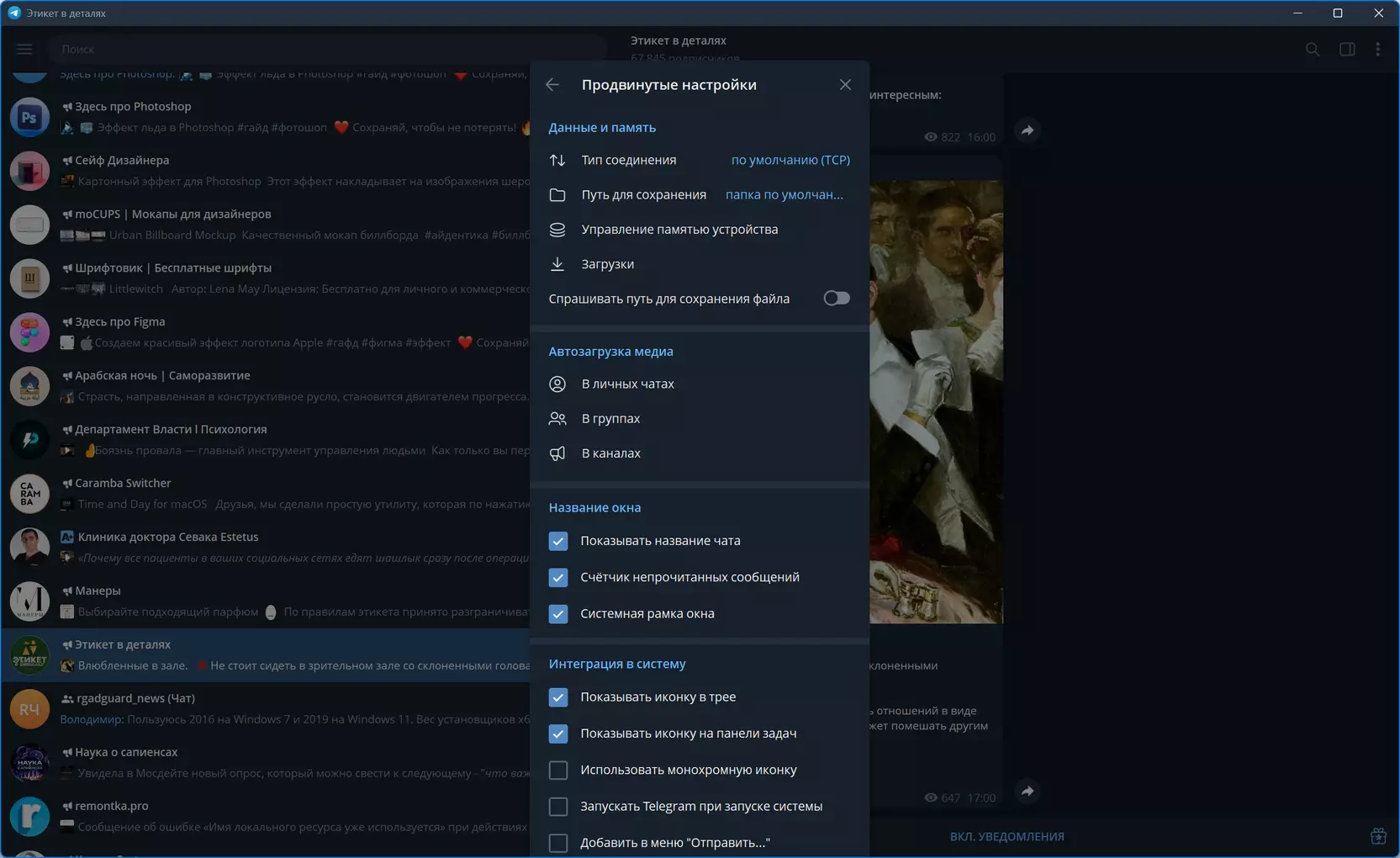The height and width of the screenshot is (858, 1400).
Task: Open the hamburger main menu
Action: 24,49
